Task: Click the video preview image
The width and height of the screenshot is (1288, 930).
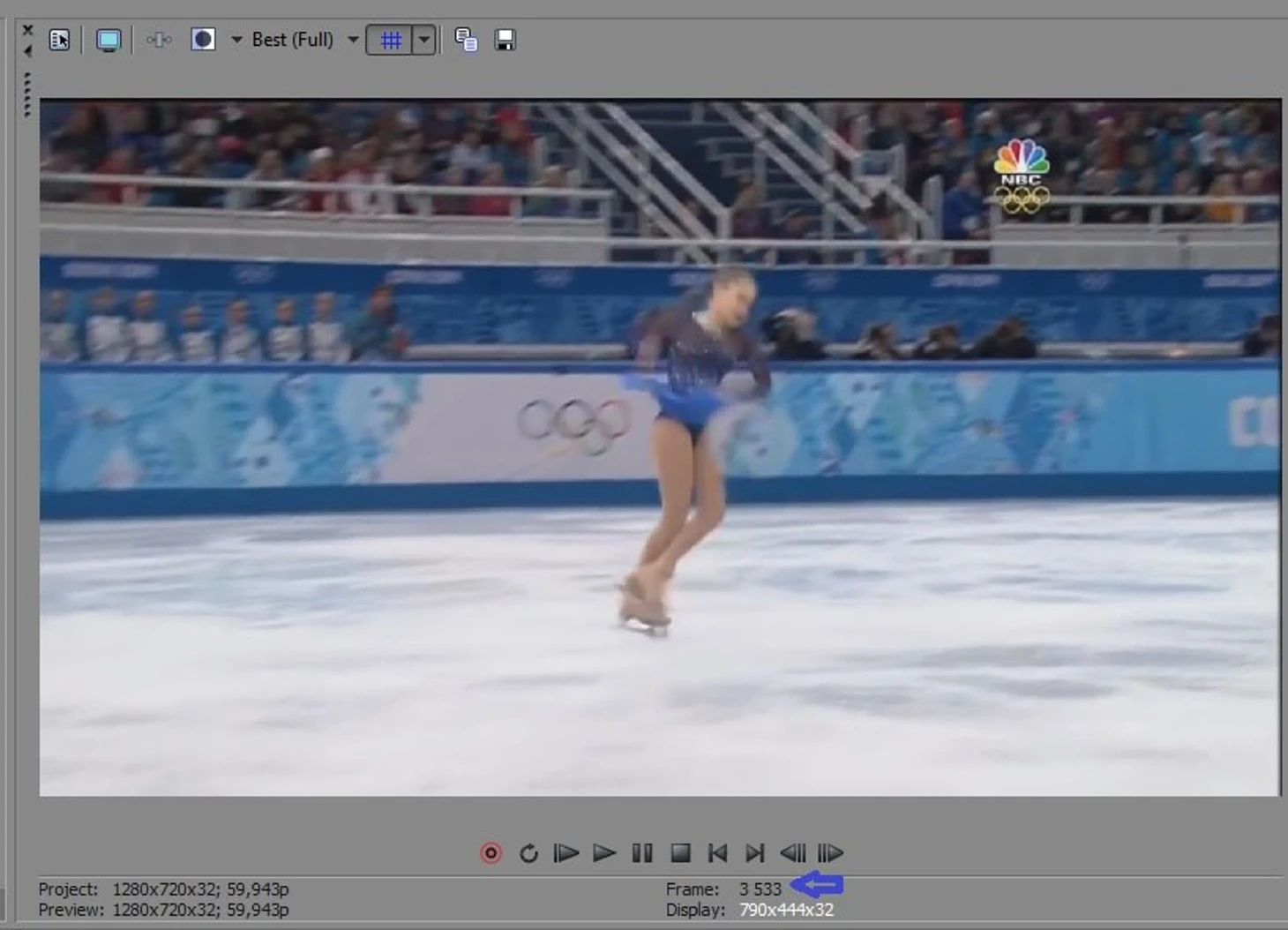Action: click(x=660, y=447)
